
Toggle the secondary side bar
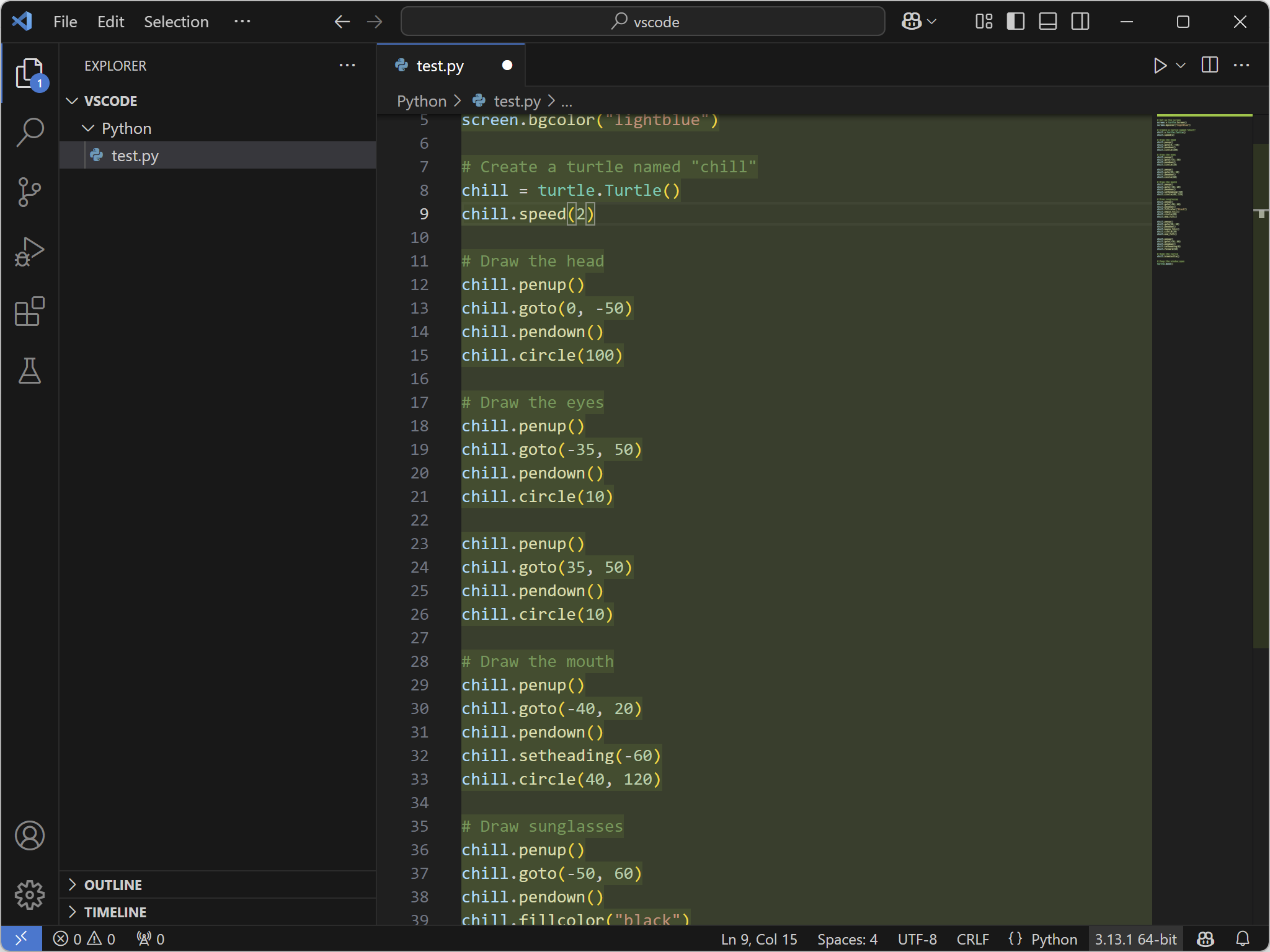(1080, 22)
